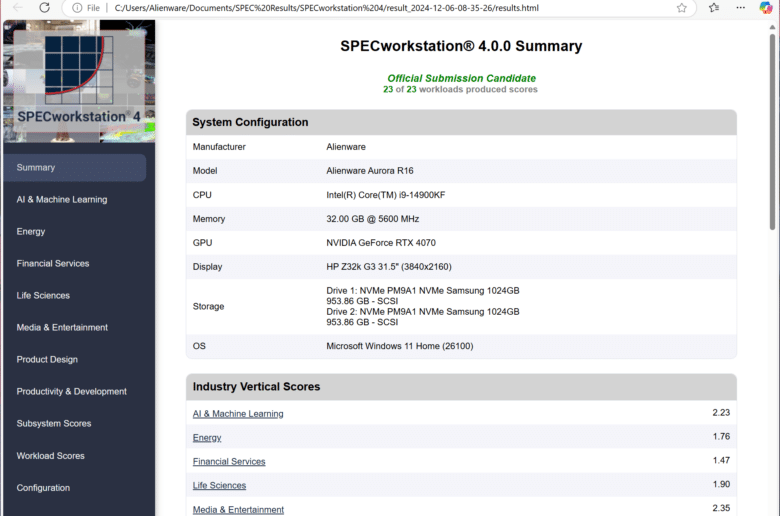This screenshot has height=516, width=780.
Task: Click the SPECworkstation 4.0.0 Summary heading
Action: pyautogui.click(x=461, y=46)
